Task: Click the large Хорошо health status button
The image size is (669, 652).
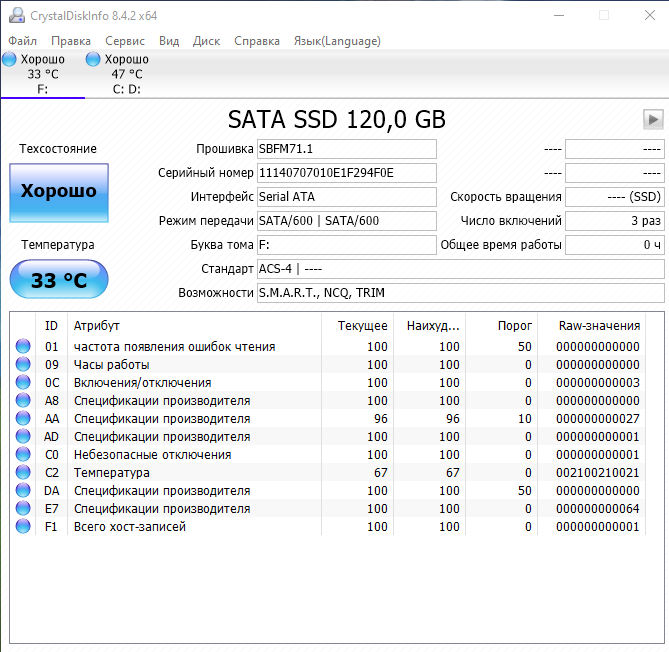Action: pyautogui.click(x=59, y=193)
